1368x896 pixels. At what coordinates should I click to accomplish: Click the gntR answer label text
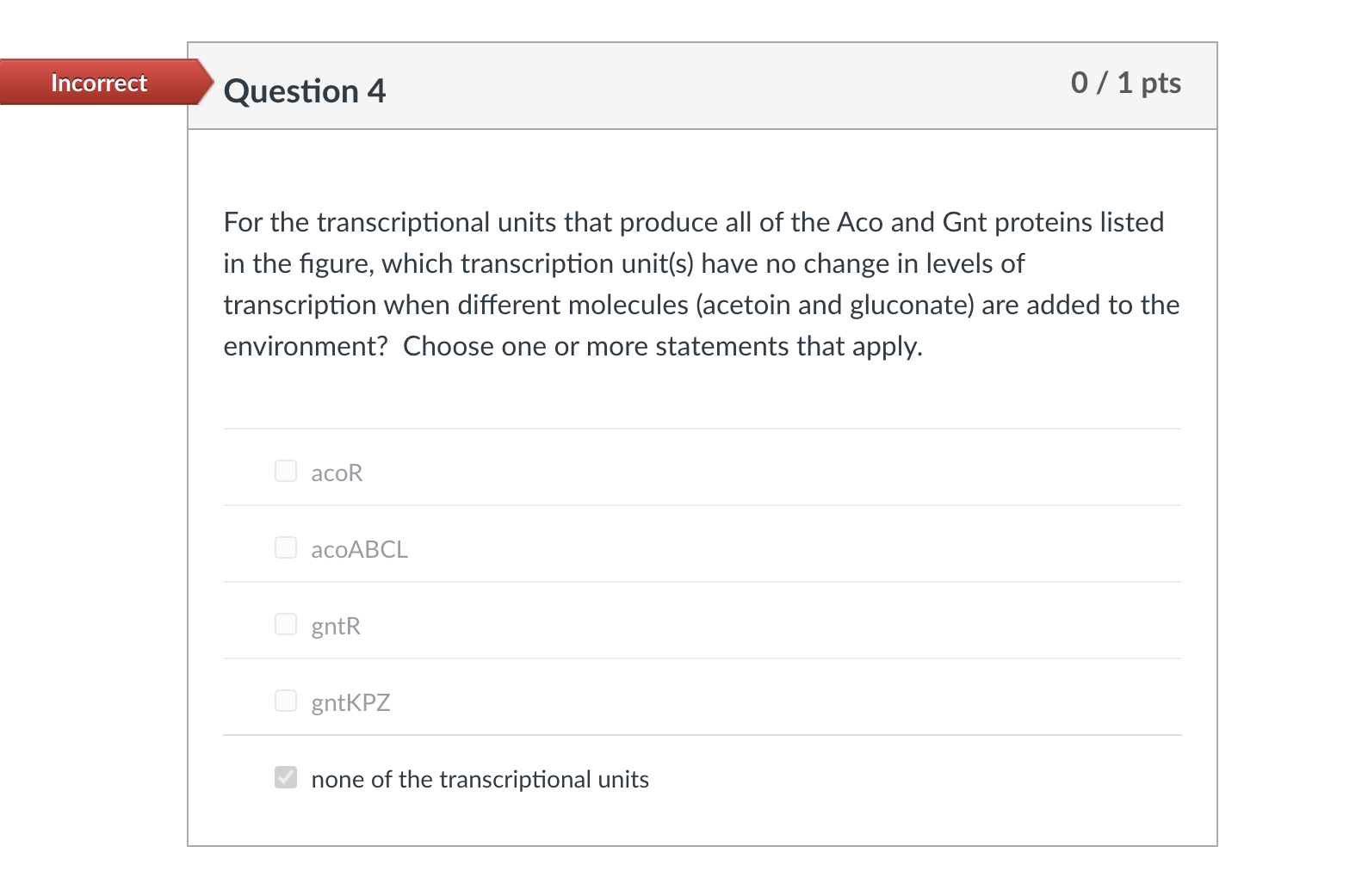335,626
